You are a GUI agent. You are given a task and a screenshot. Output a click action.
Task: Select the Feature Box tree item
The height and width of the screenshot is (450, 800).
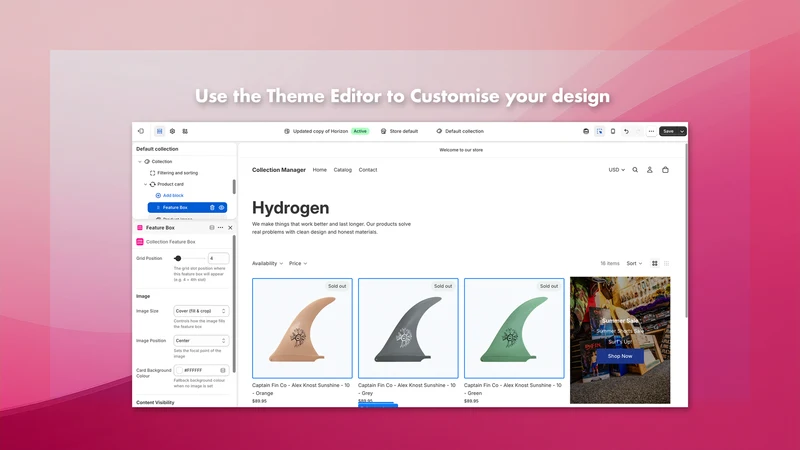tap(187, 208)
